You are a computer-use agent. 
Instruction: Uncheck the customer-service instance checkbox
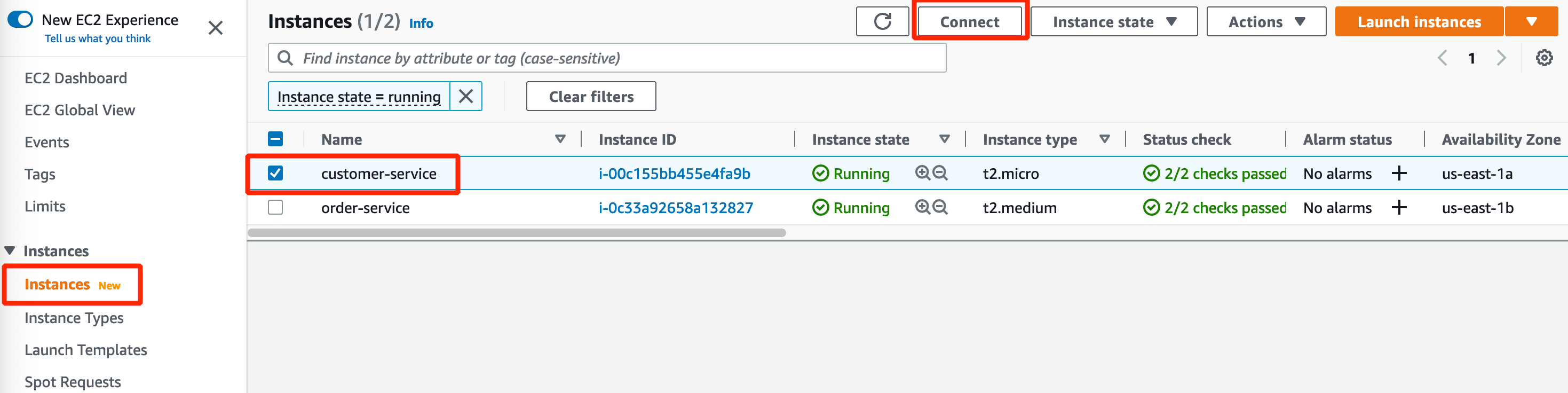pyautogui.click(x=275, y=173)
